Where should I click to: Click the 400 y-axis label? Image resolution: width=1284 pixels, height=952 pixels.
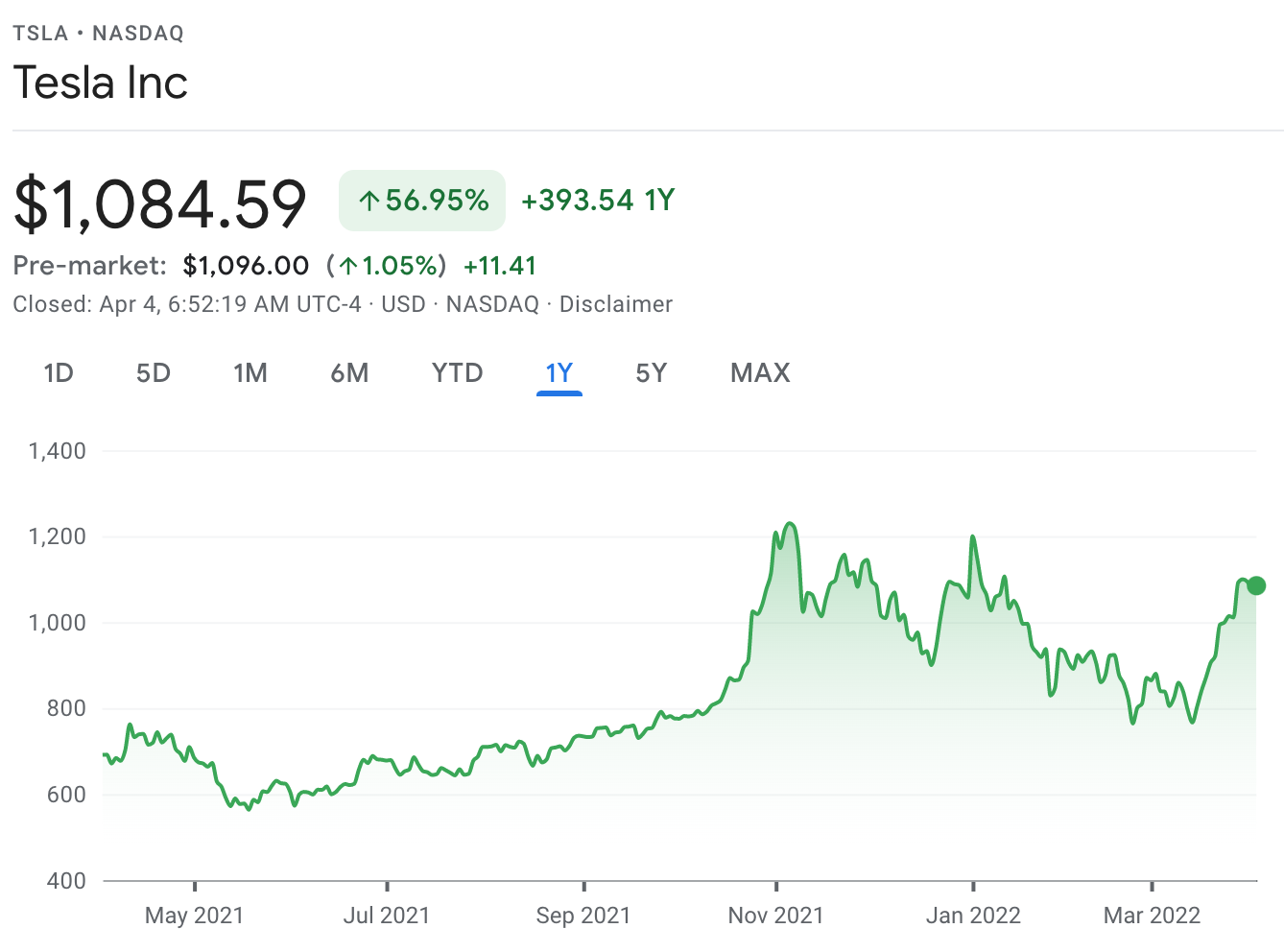(66, 881)
